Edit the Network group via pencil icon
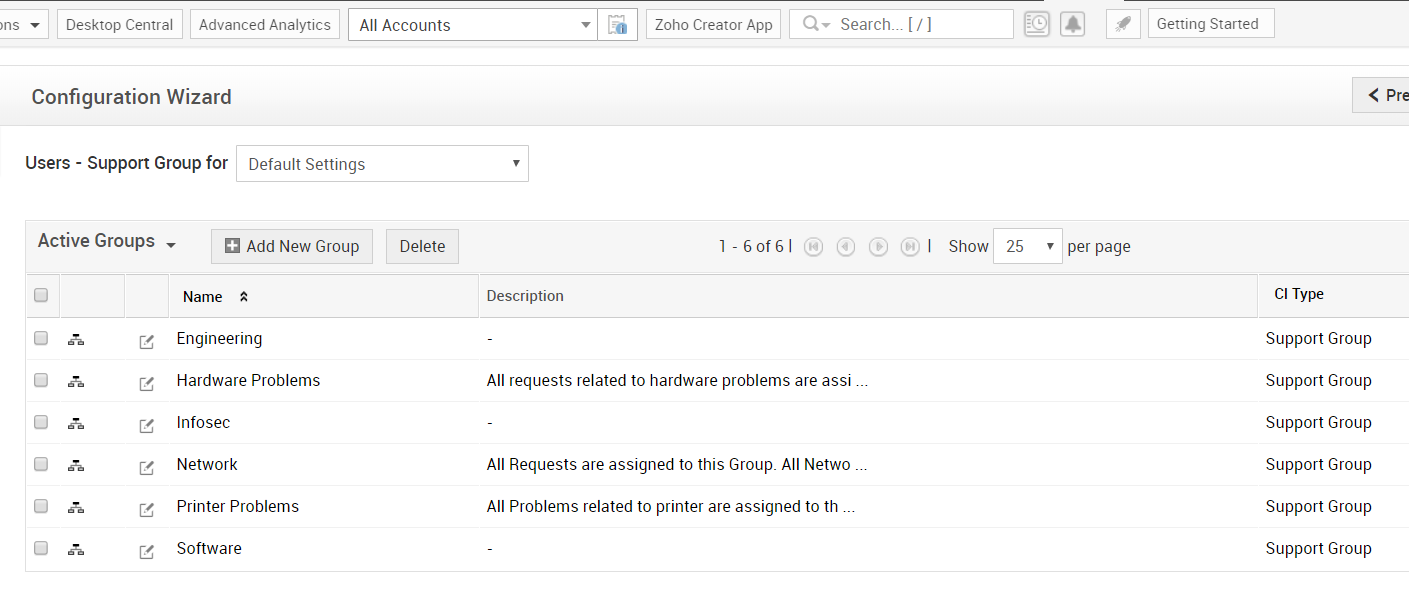Screen dimensions: 1409x592 (x=147, y=468)
